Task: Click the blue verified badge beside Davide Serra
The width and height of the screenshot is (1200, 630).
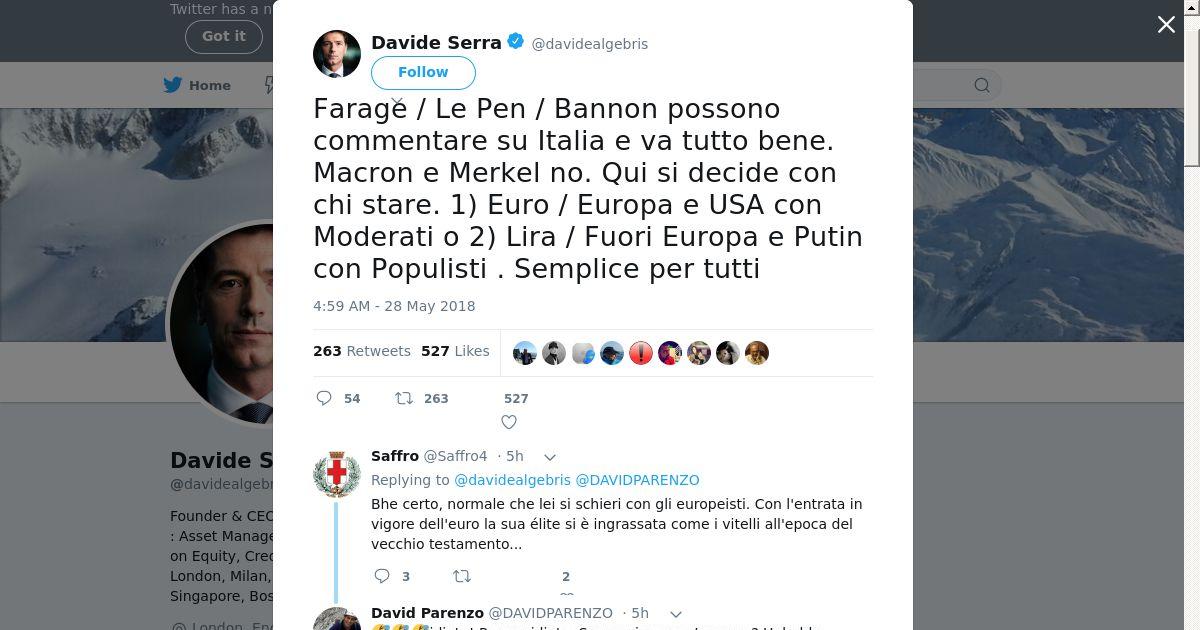Action: [516, 42]
